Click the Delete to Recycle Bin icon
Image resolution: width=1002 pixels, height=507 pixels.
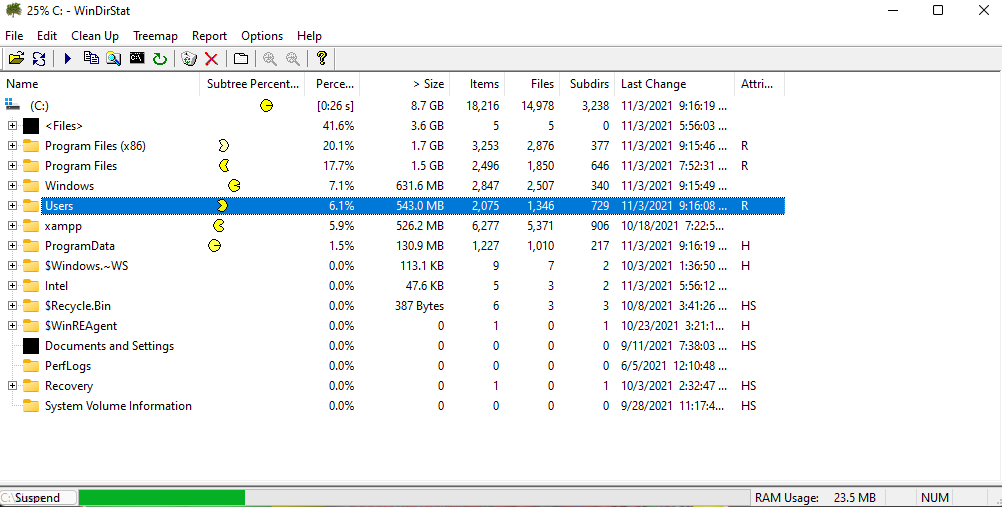click(189, 59)
